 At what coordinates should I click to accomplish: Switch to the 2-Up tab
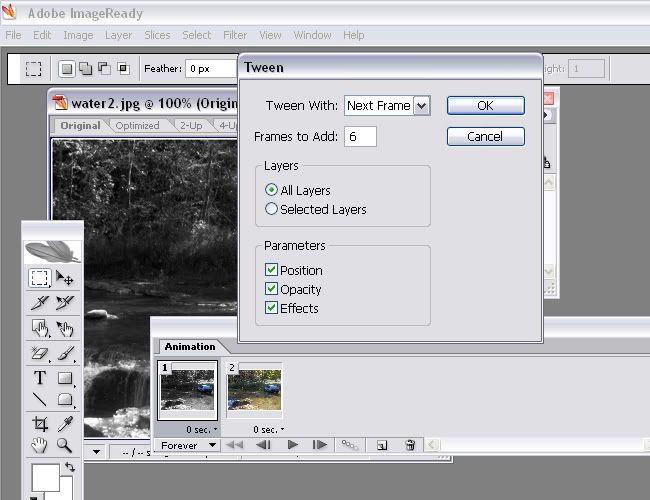click(191, 125)
